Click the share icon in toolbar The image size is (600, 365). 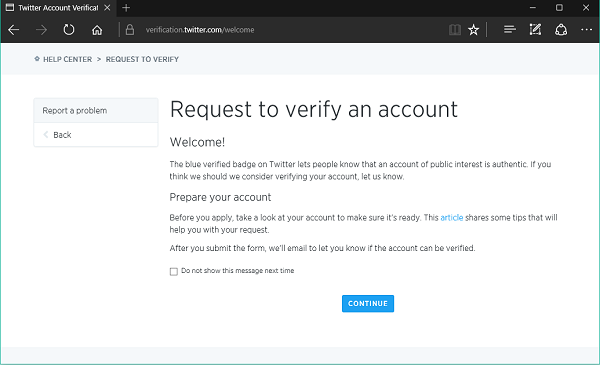coord(561,29)
